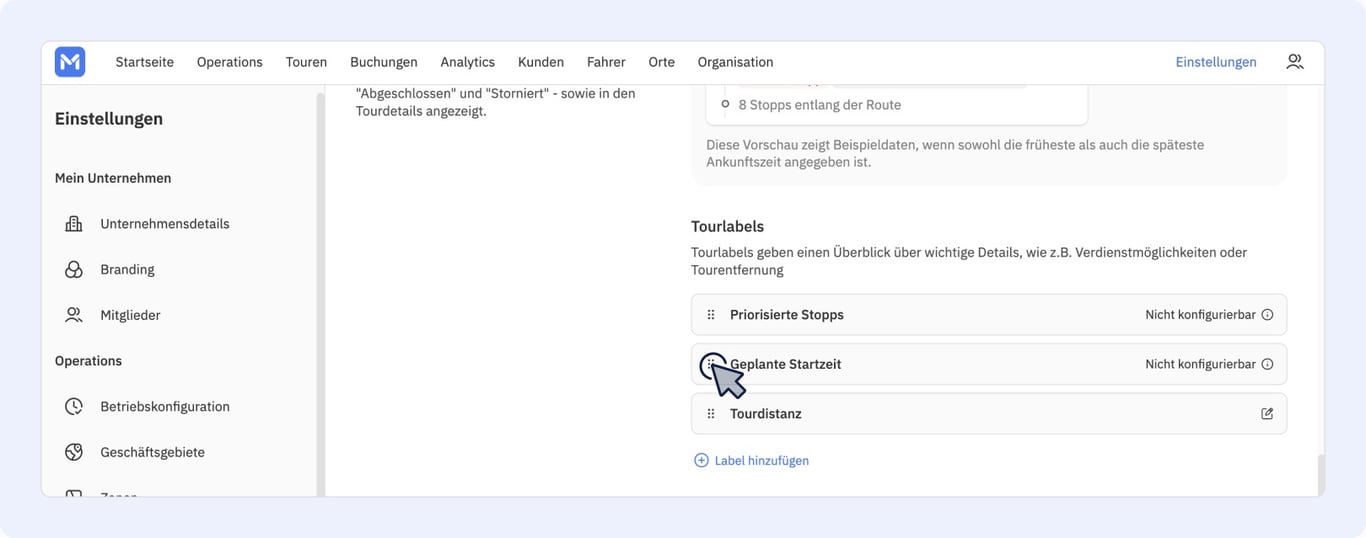Click the info icon in the Priorisierte Stopps row
The height and width of the screenshot is (538, 1366).
pos(1267,314)
